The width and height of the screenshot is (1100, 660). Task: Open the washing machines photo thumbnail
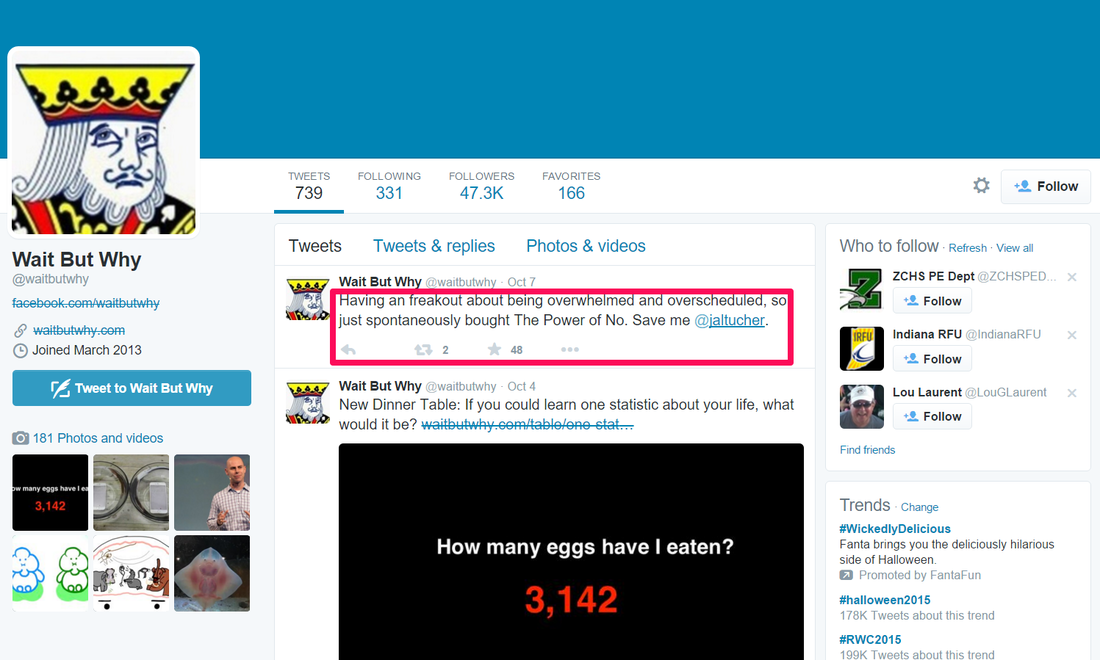pos(131,492)
